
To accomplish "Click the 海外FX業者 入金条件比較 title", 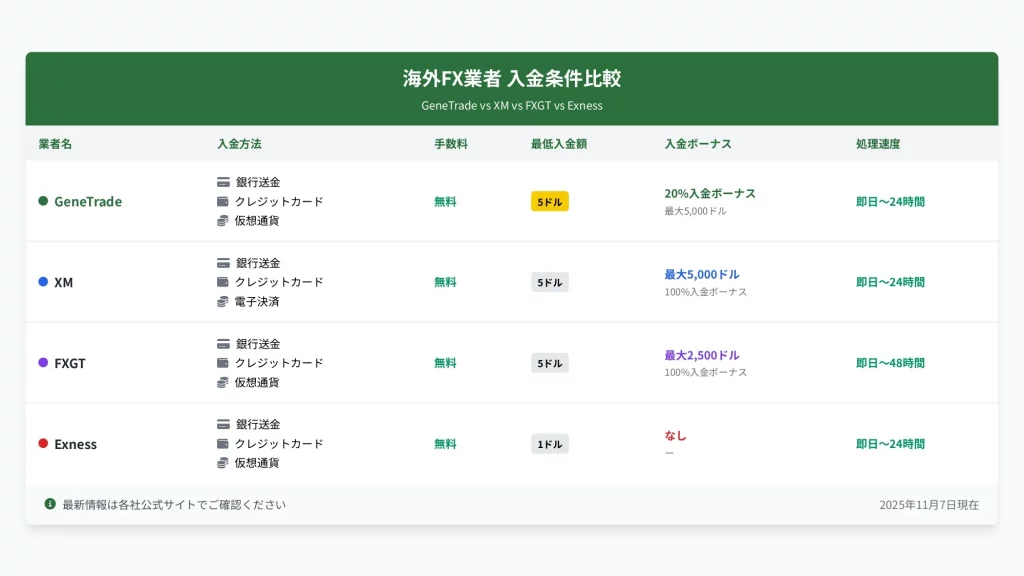I will (x=512, y=79).
